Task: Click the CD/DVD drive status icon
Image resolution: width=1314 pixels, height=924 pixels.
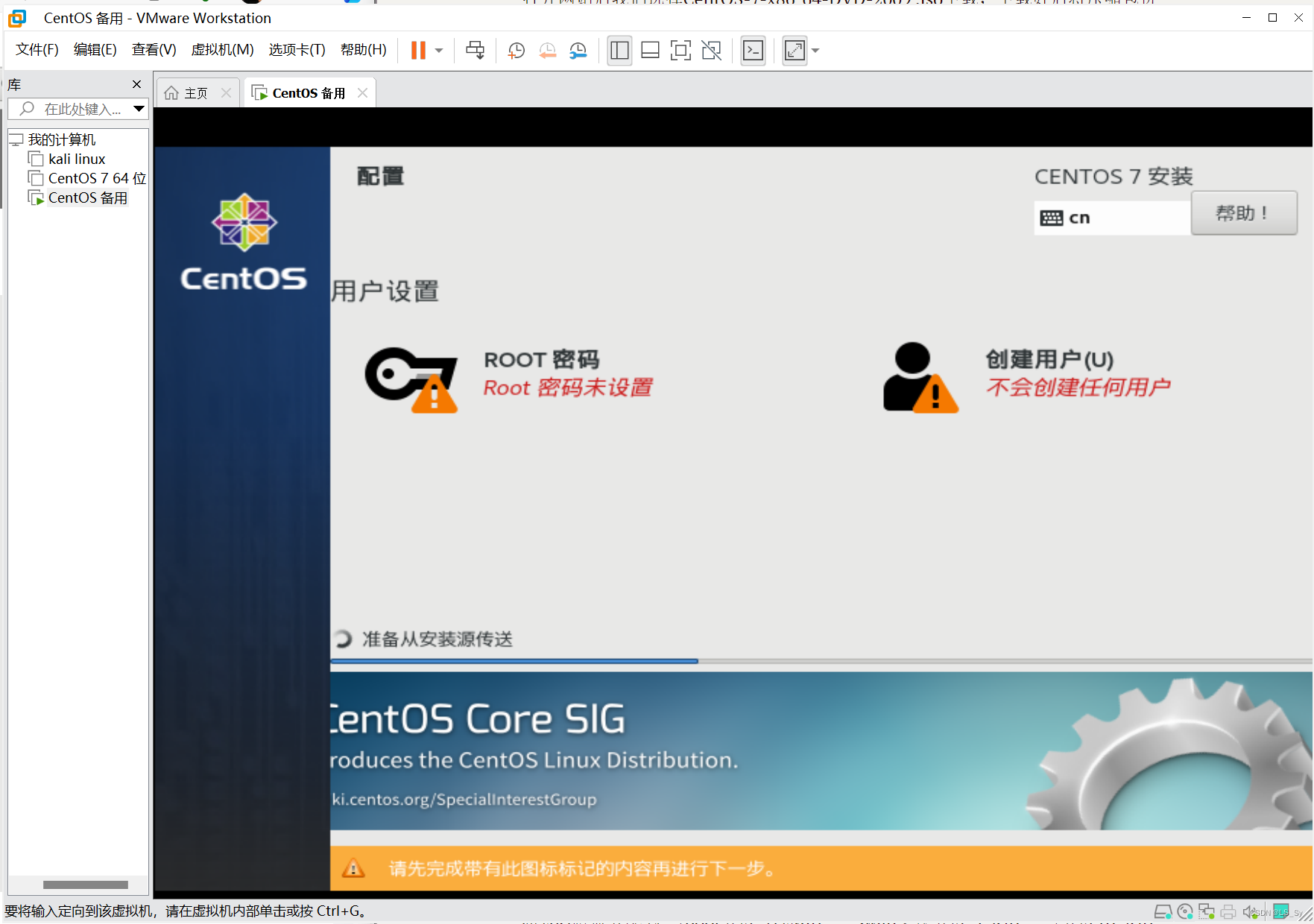Action: click(x=1185, y=911)
